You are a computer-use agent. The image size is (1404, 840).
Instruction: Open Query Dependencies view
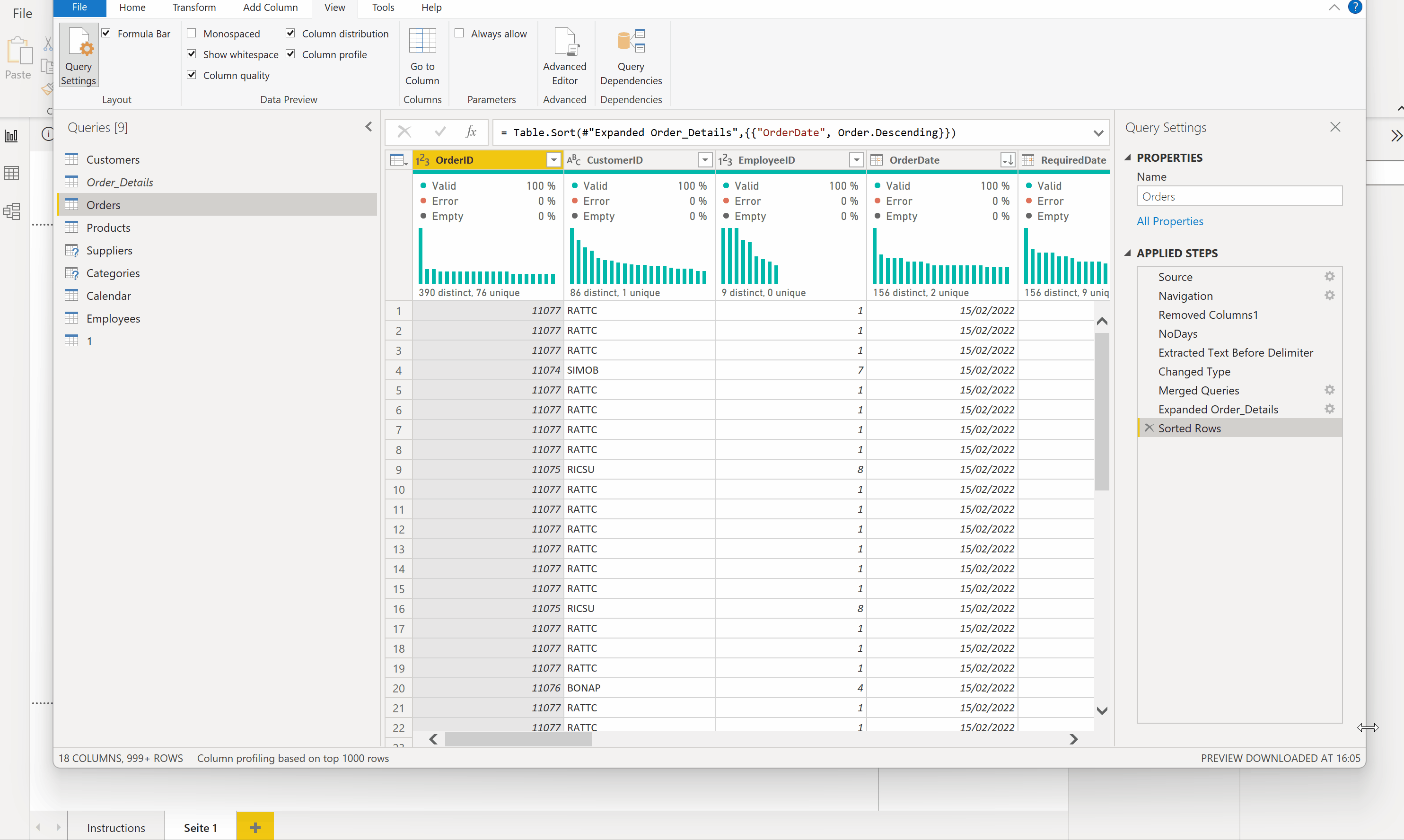[631, 54]
